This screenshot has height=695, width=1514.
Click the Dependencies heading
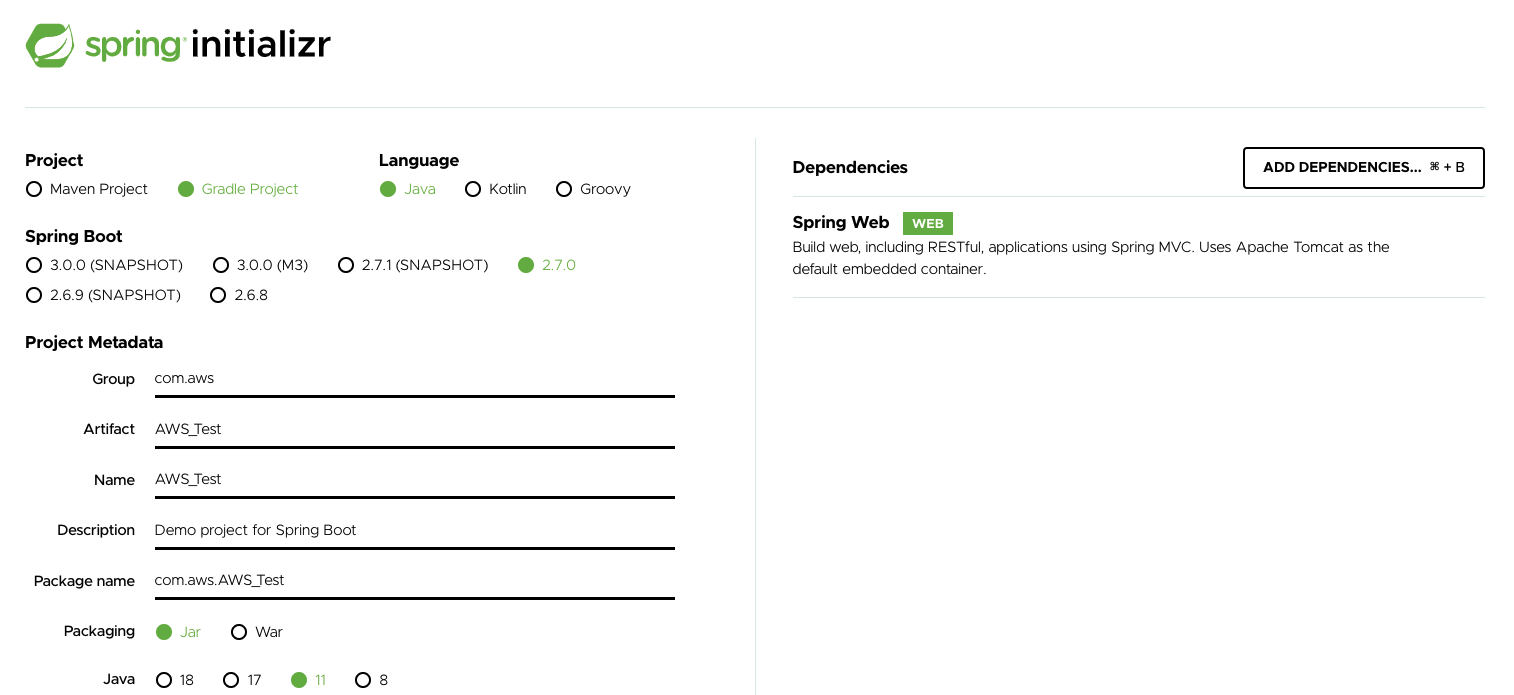850,168
